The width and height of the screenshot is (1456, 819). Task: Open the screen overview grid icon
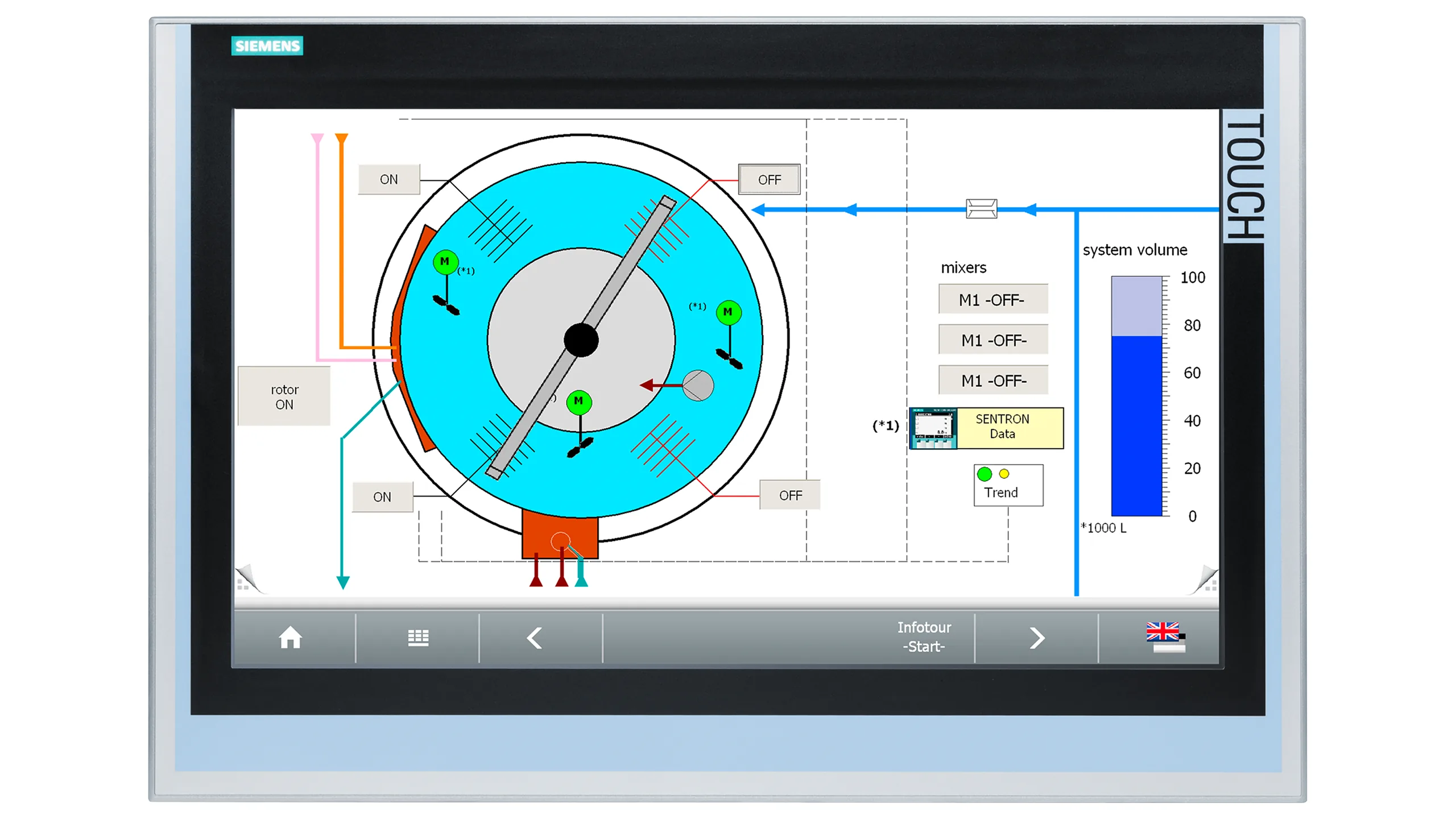(418, 638)
